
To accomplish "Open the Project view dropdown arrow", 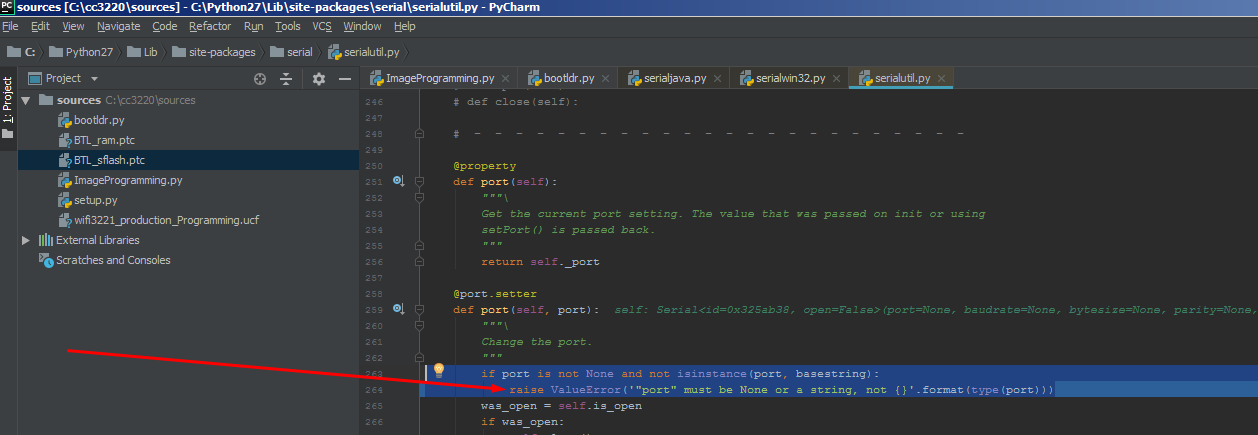I will click(94, 78).
